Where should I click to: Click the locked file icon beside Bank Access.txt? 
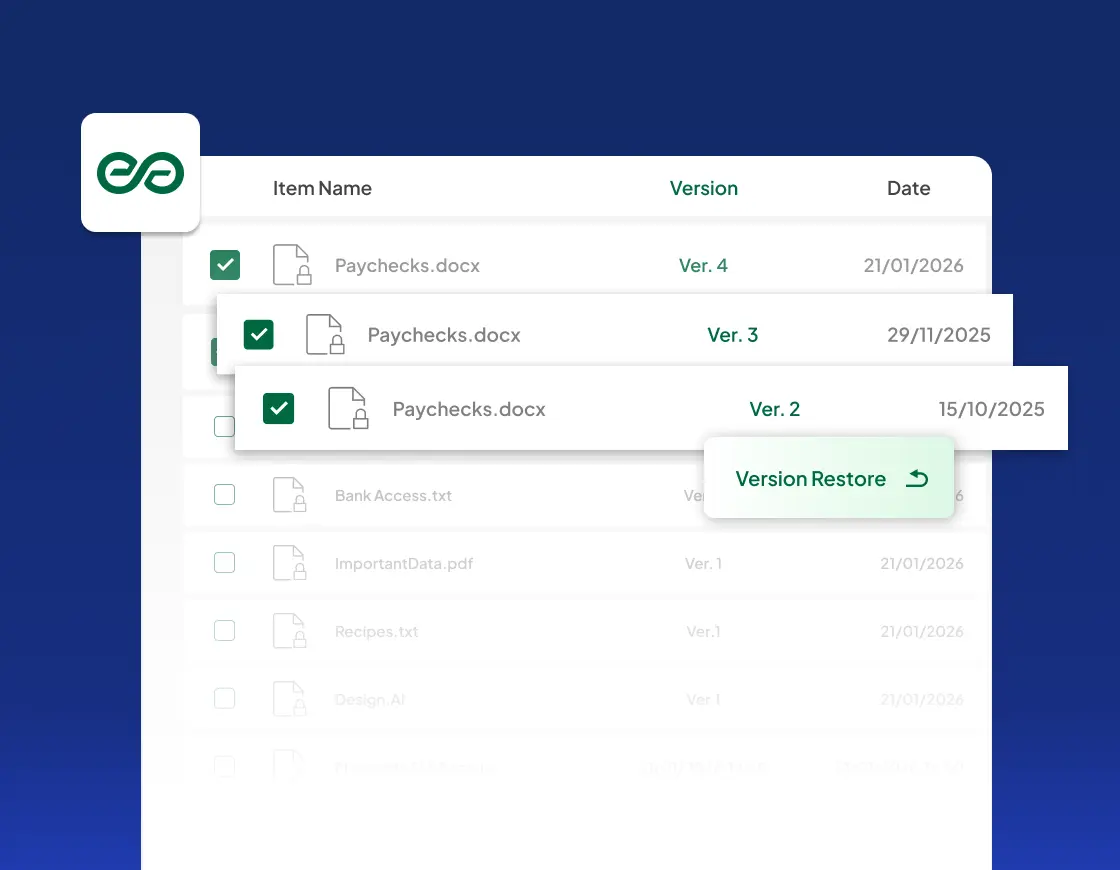click(x=291, y=494)
